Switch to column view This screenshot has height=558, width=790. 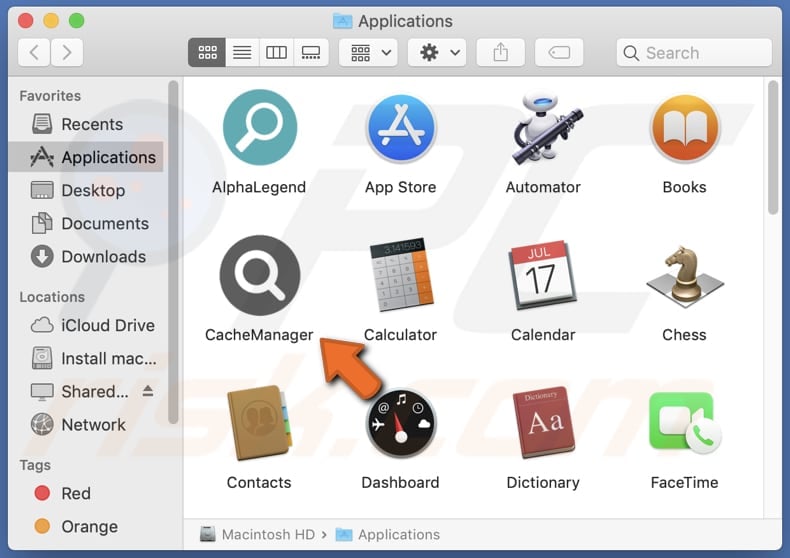[x=276, y=52]
